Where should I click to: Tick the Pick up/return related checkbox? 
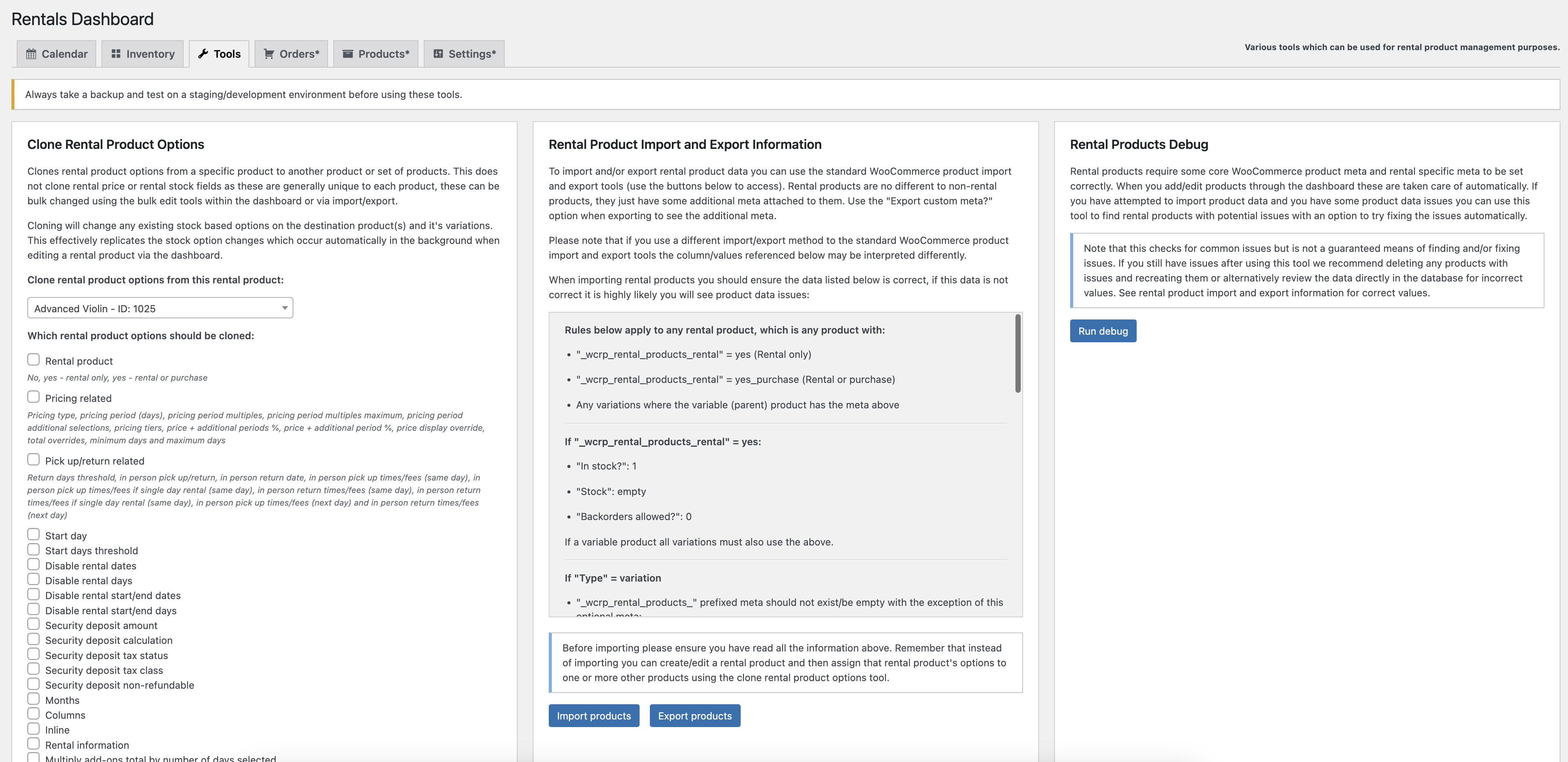tap(33, 460)
